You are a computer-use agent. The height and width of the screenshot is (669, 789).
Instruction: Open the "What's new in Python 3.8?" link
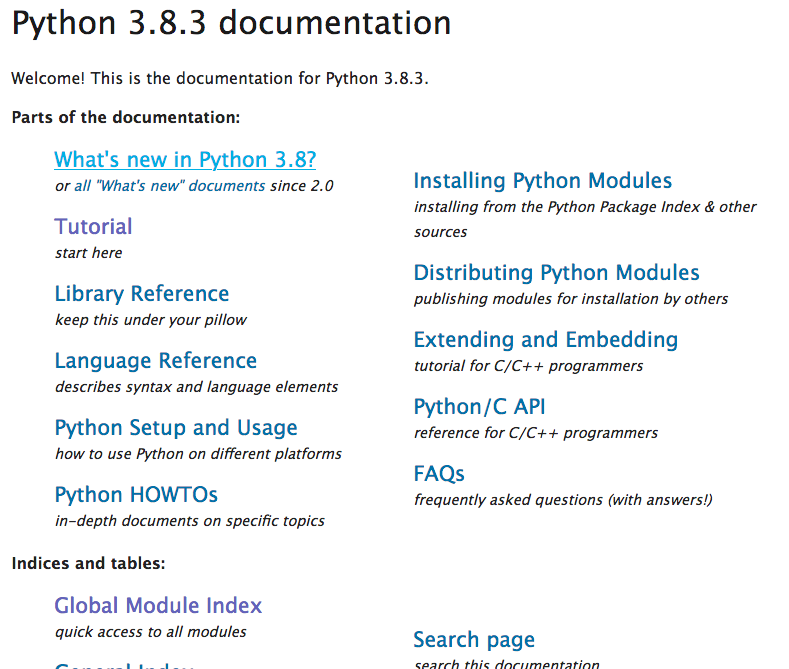pos(185,160)
